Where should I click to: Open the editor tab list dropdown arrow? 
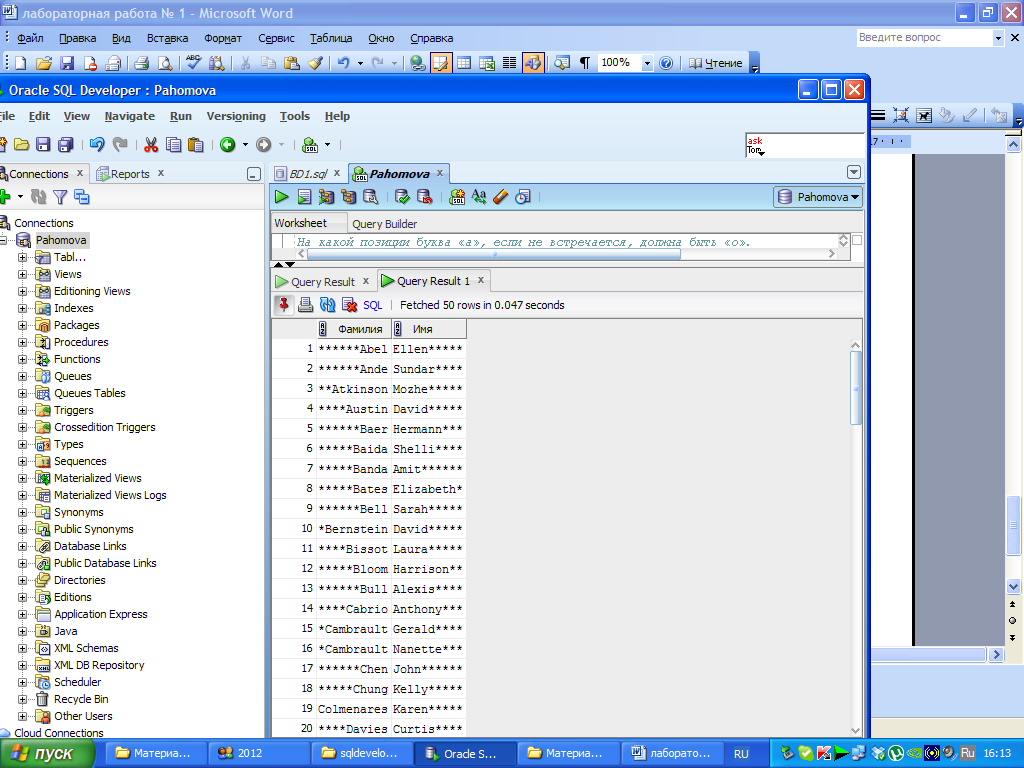coord(854,172)
